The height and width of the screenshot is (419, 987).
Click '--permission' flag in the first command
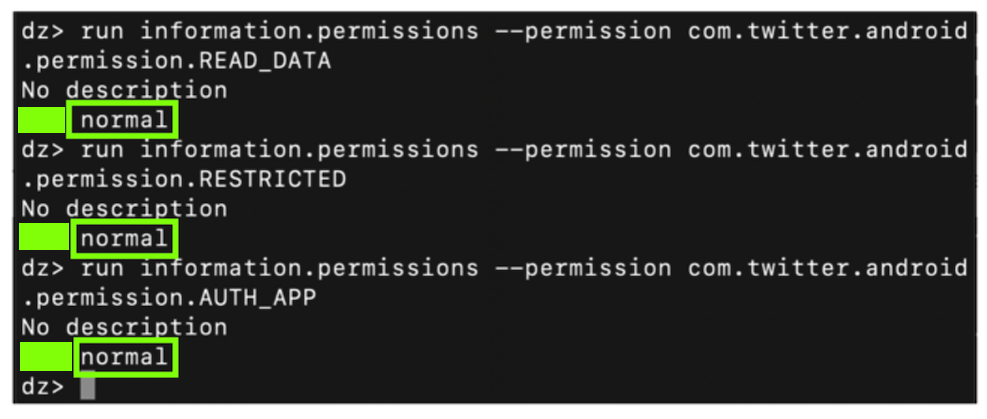tap(583, 32)
